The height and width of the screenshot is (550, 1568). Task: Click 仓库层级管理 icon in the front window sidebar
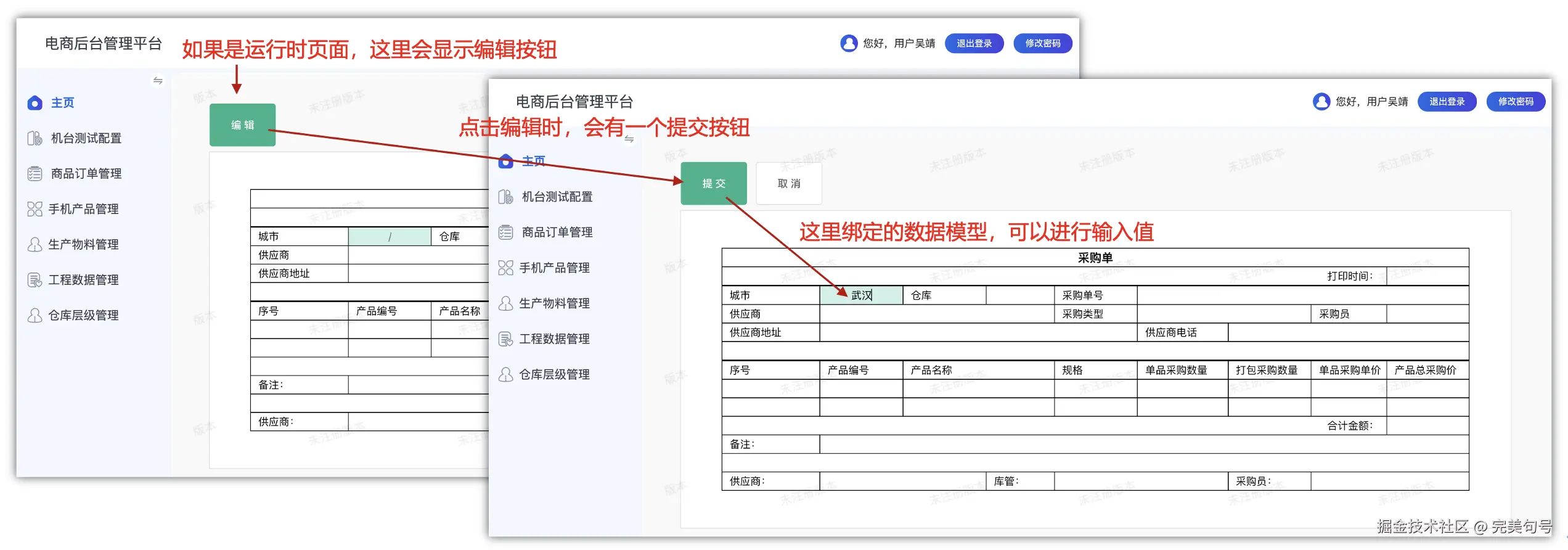pos(505,374)
